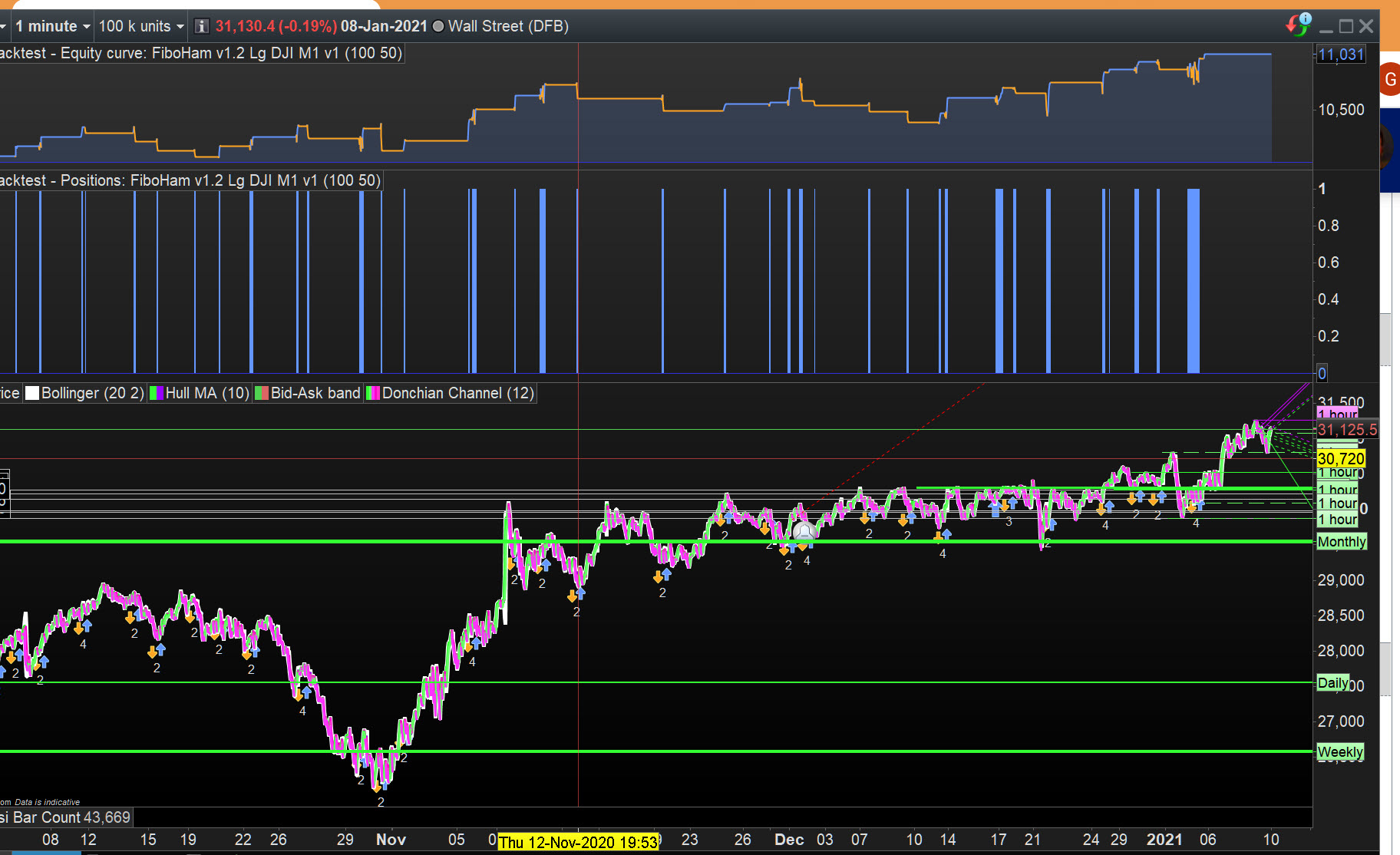Click the 08-Jan-2021 date in the title bar
This screenshot has height=855, width=1400.
(x=384, y=26)
